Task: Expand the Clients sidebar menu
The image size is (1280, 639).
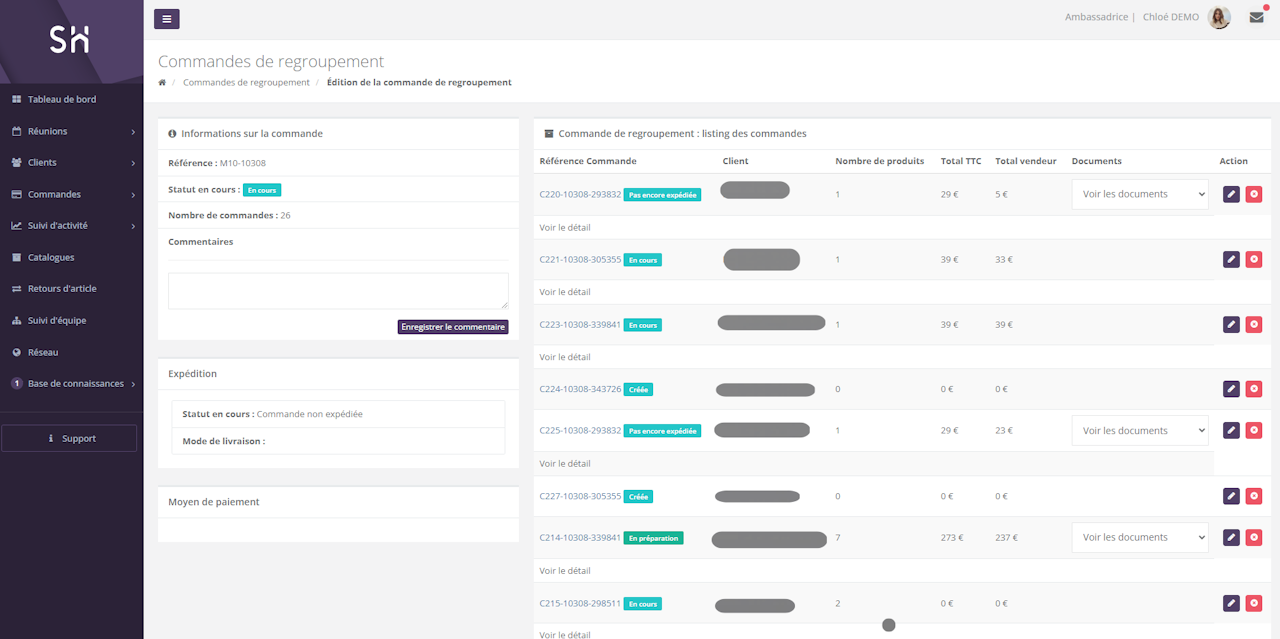Action: [x=72, y=162]
